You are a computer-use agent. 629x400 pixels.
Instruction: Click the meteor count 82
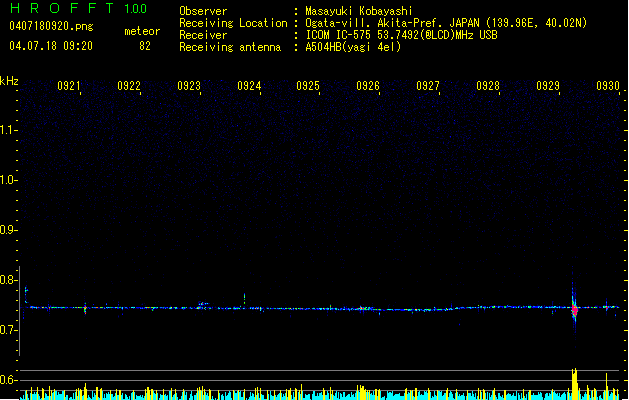pos(145,46)
